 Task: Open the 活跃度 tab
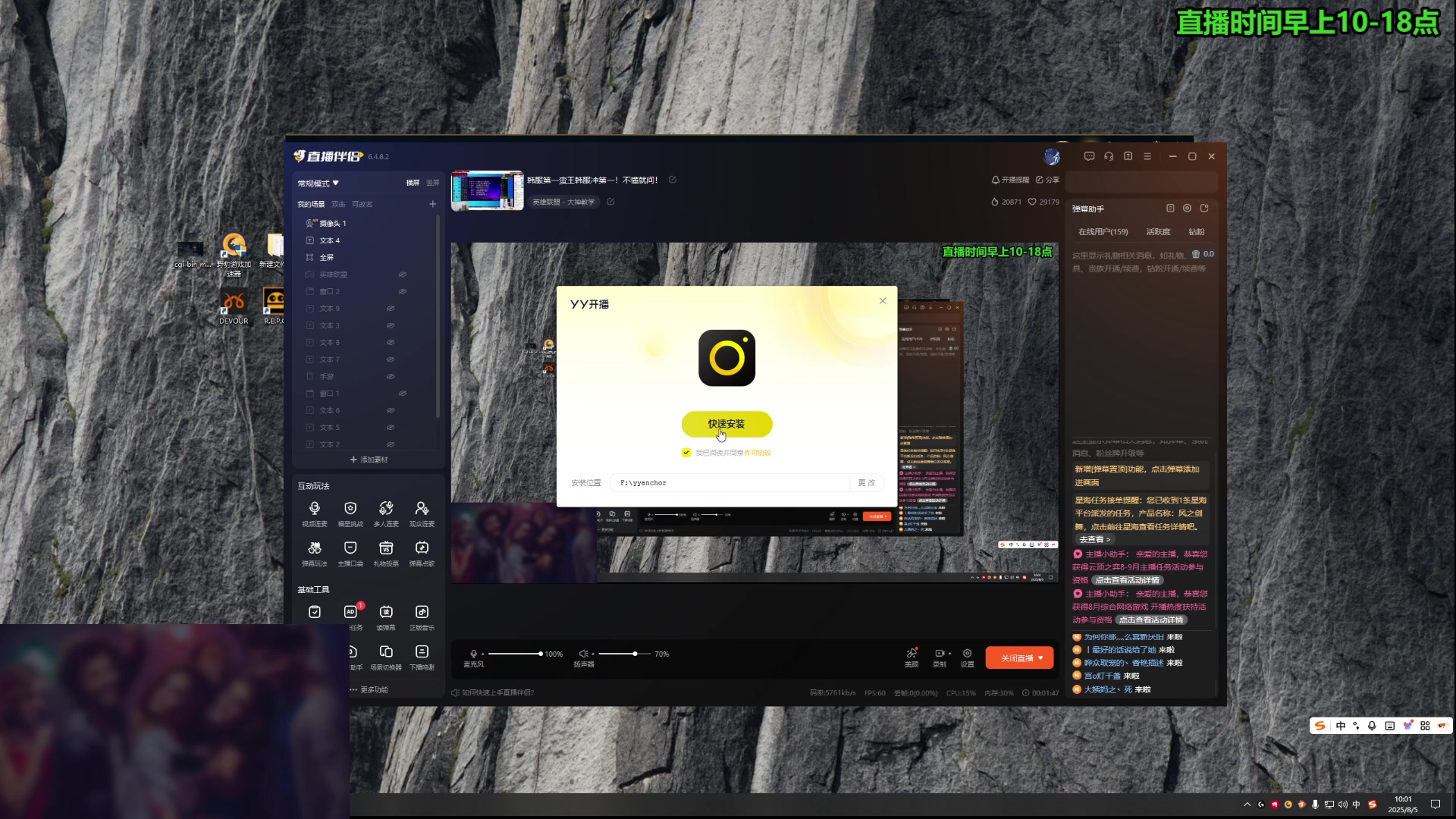(x=1158, y=232)
